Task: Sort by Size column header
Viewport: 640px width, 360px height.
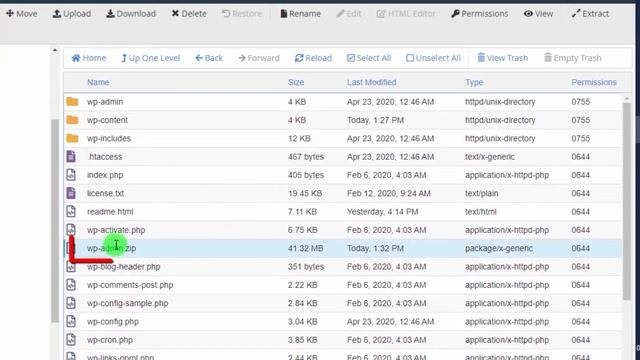Action: [296, 82]
